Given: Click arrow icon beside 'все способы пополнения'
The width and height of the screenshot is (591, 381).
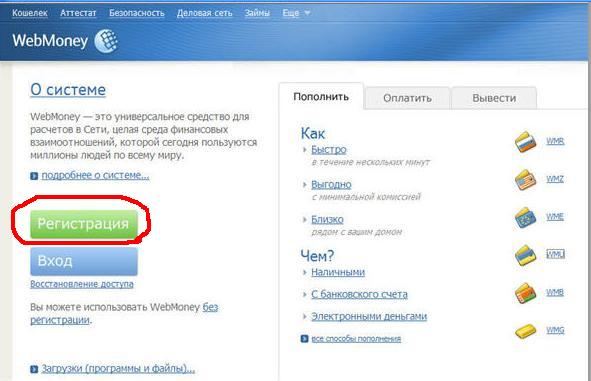Looking at the screenshot, I should point(305,338).
